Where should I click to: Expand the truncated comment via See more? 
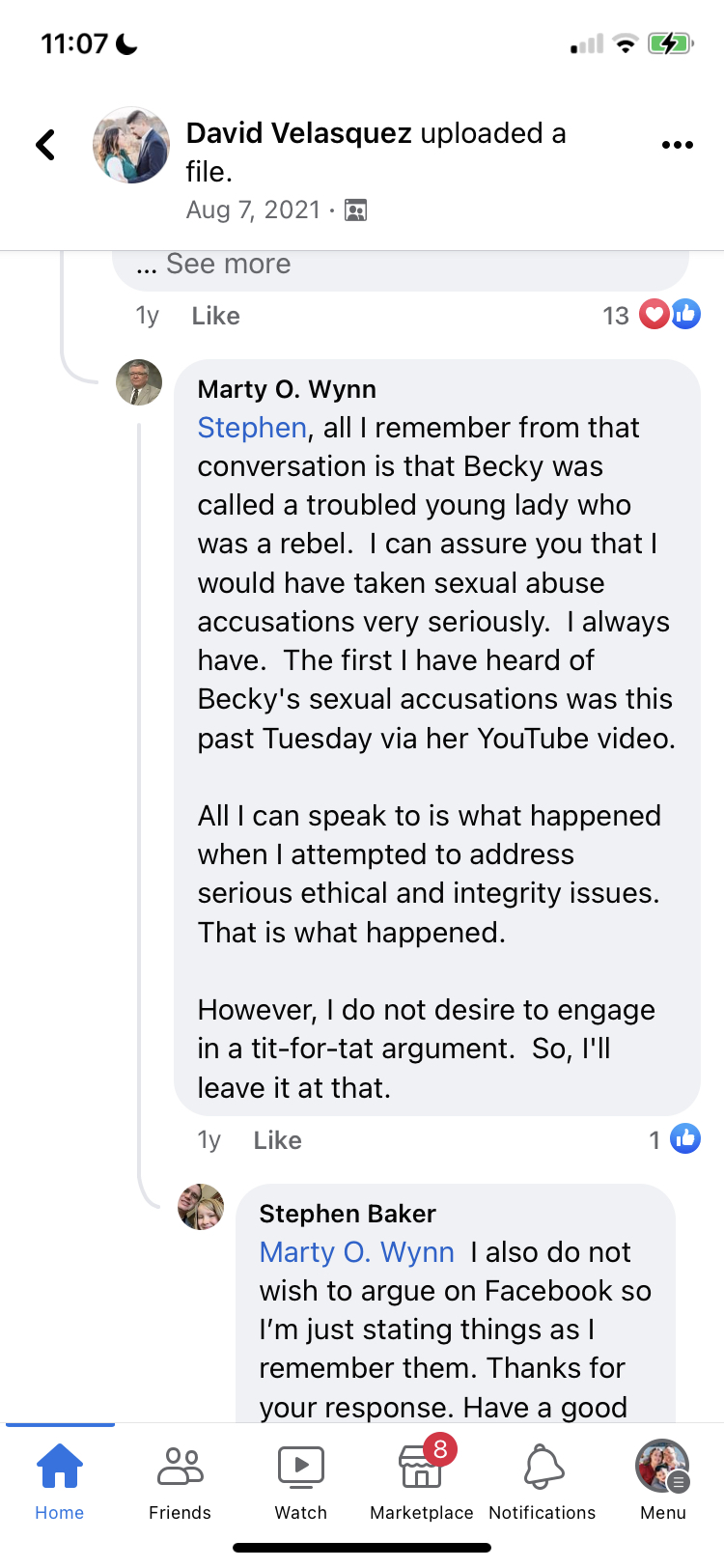pyautogui.click(x=228, y=264)
